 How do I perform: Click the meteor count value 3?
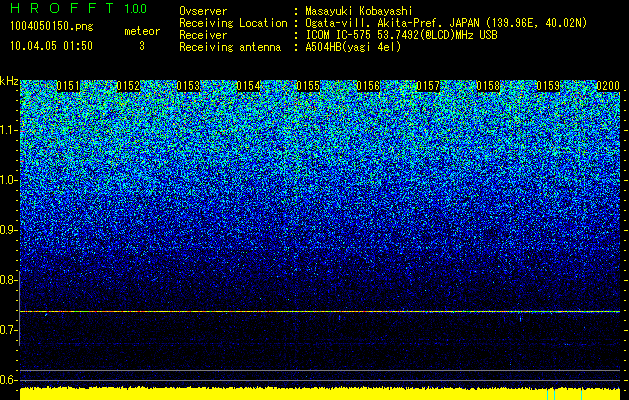pos(142,46)
